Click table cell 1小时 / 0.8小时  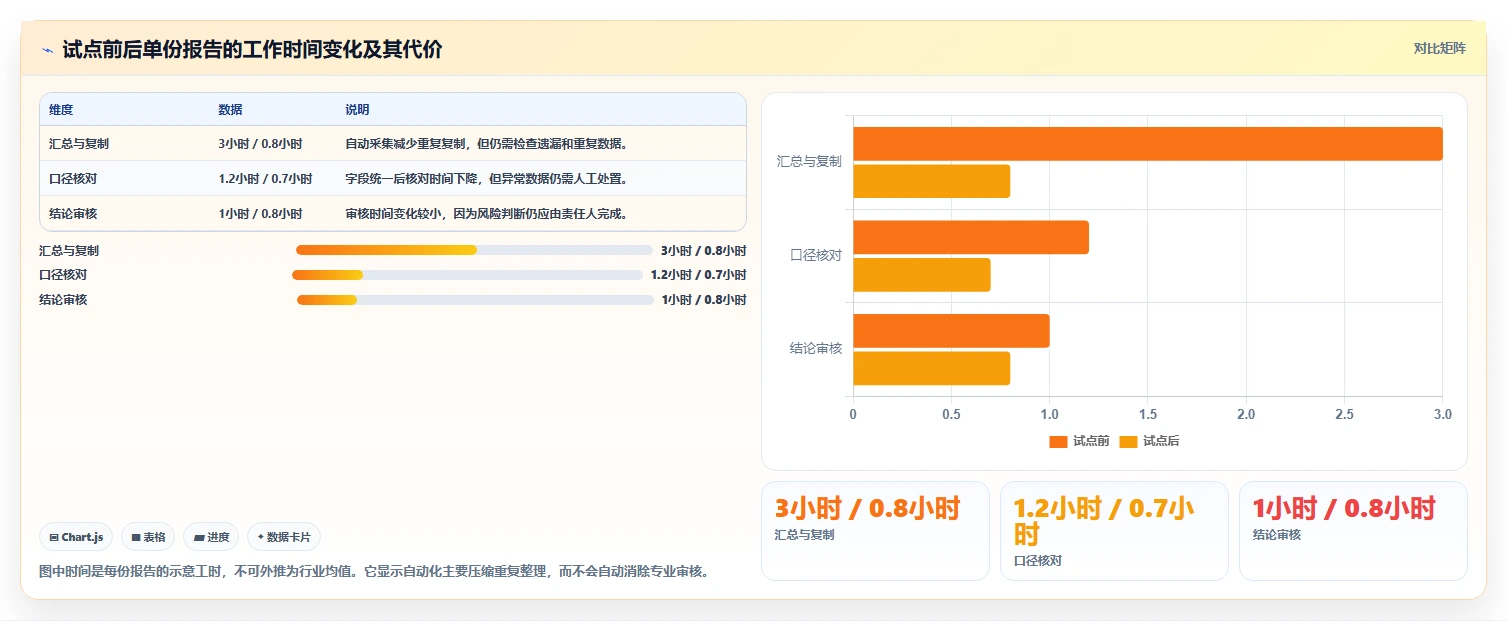coord(260,214)
